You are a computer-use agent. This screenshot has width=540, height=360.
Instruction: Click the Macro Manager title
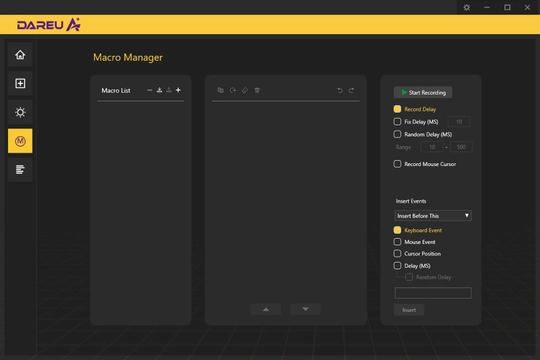click(128, 58)
